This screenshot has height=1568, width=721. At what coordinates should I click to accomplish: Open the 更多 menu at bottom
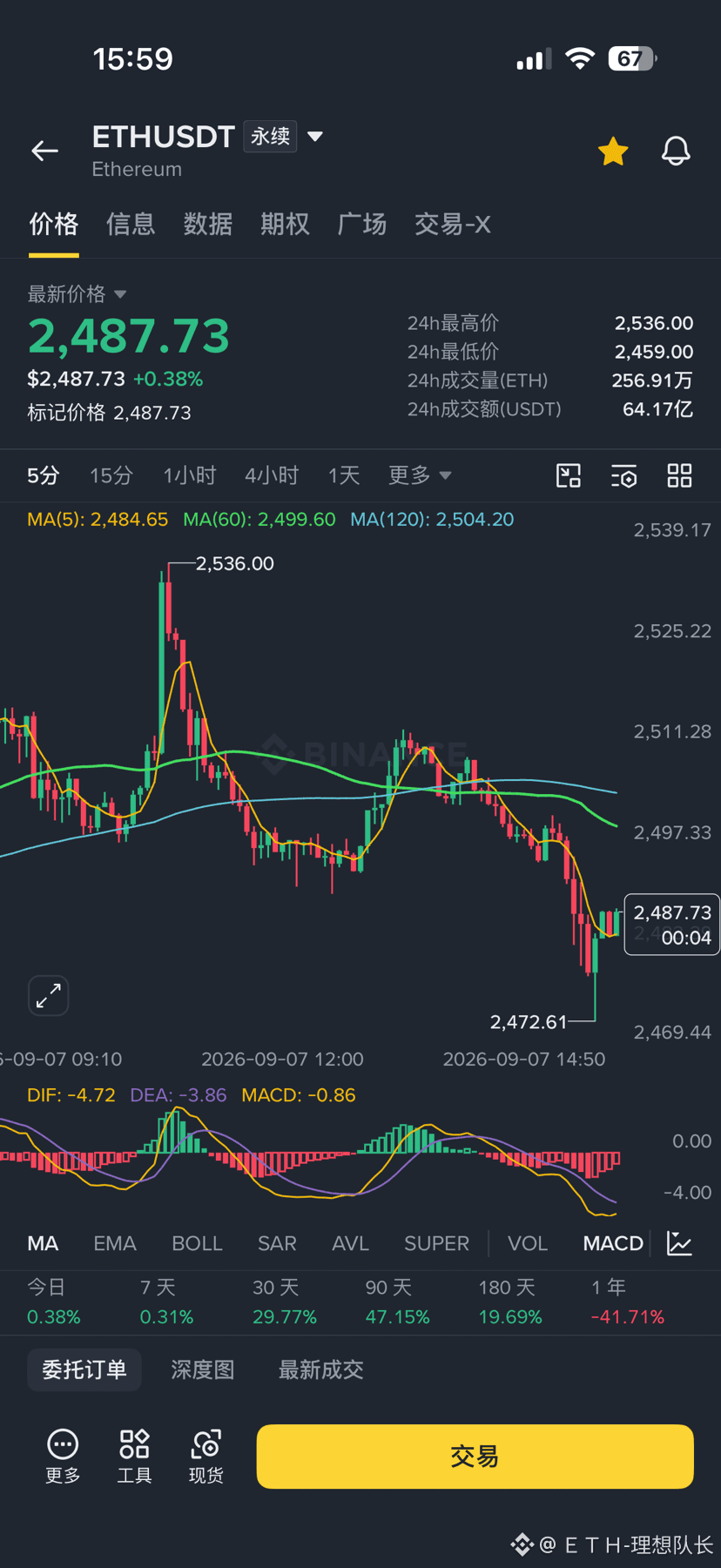click(63, 1456)
